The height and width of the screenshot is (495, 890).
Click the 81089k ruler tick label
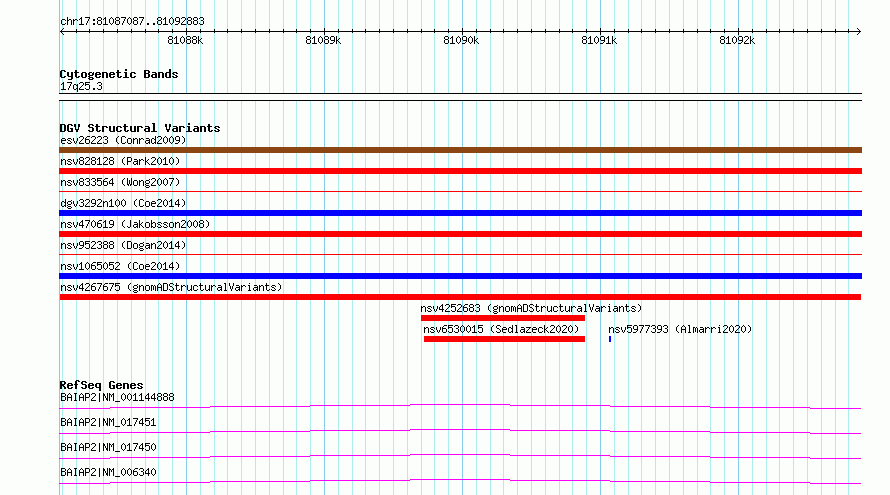point(323,40)
